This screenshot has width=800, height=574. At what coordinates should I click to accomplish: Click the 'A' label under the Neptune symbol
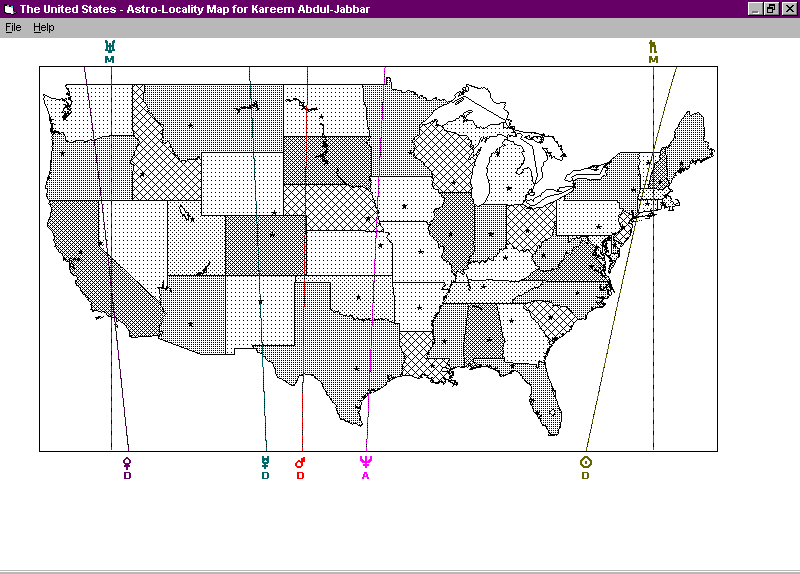click(365, 475)
